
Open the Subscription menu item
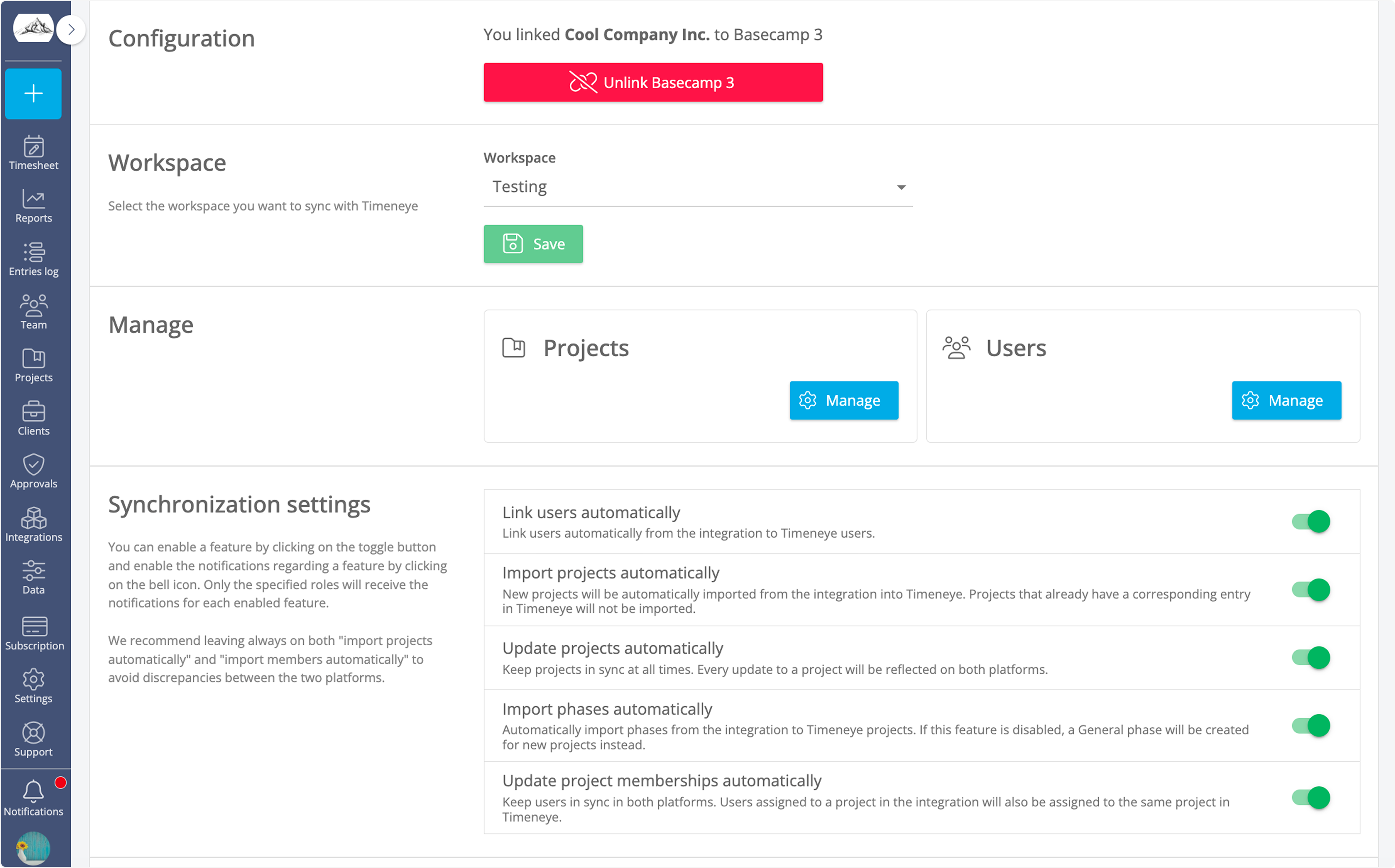[34, 633]
